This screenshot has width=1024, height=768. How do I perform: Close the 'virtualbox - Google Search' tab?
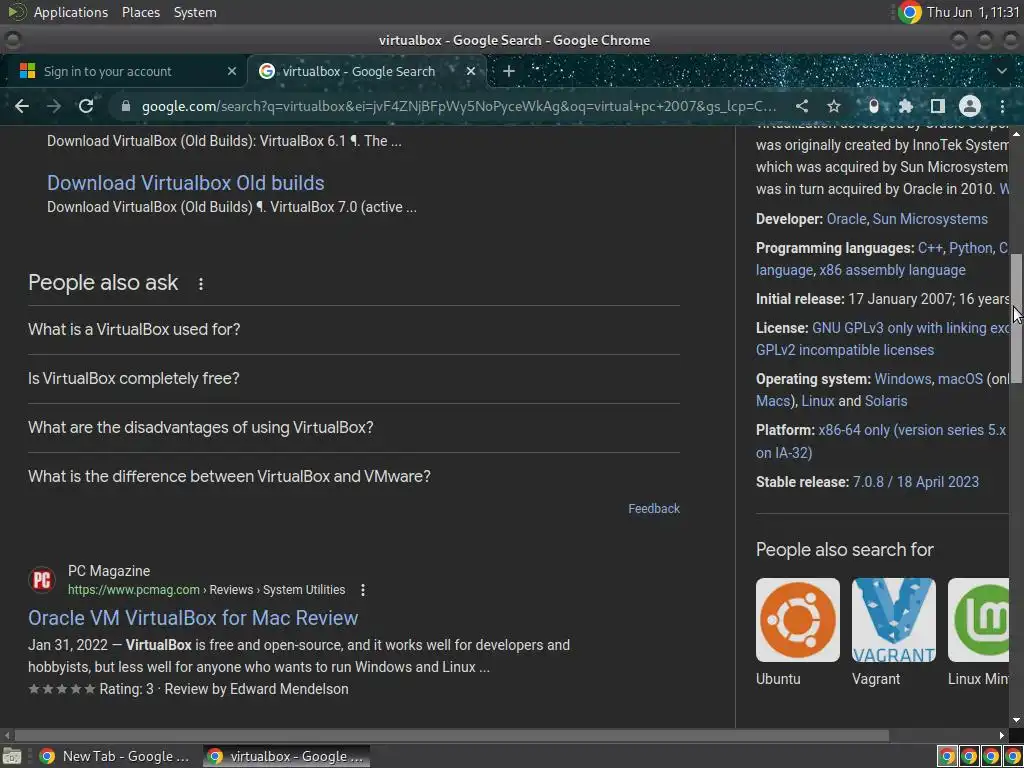pyautogui.click(x=471, y=71)
